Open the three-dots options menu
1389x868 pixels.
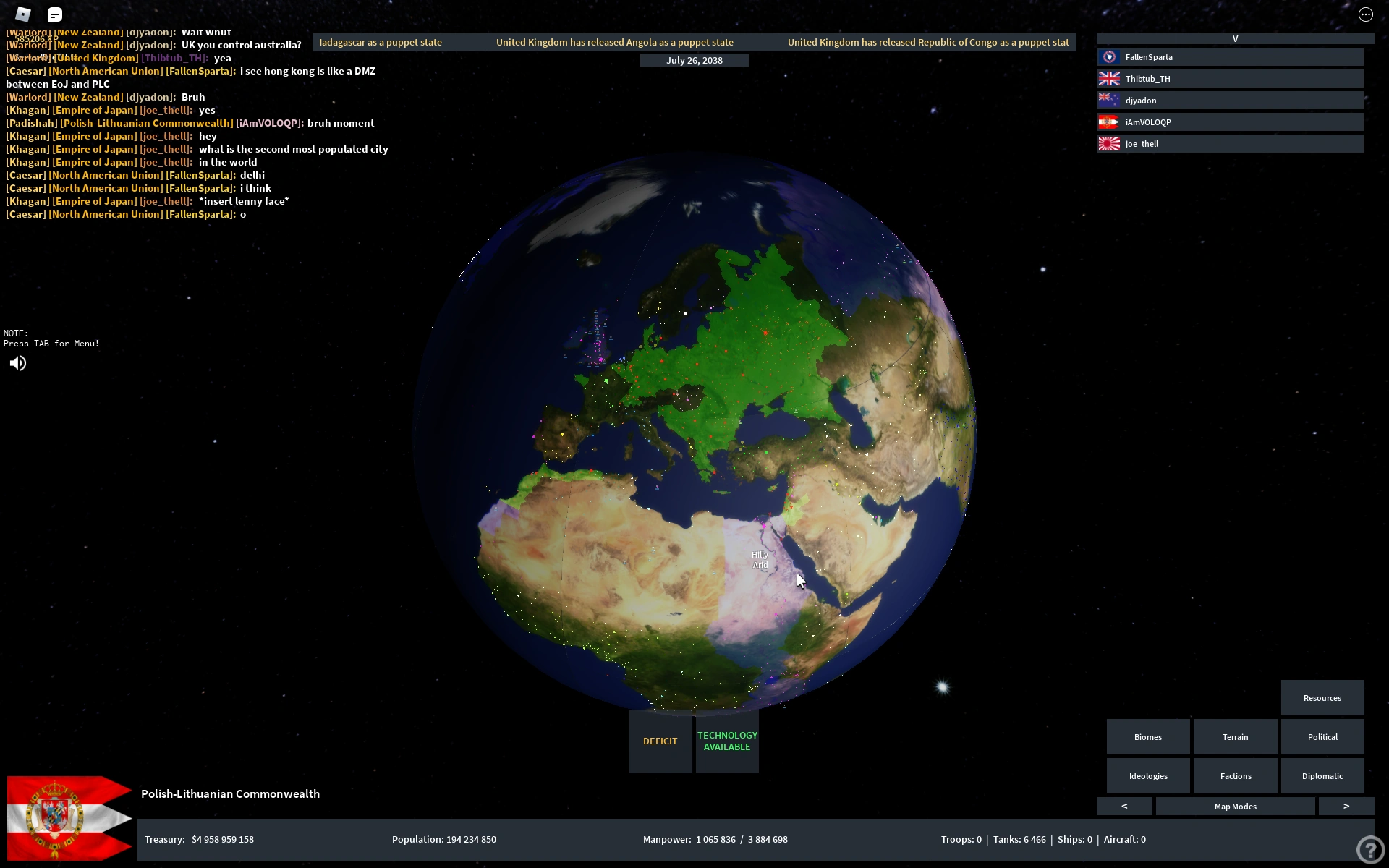[1365, 14]
